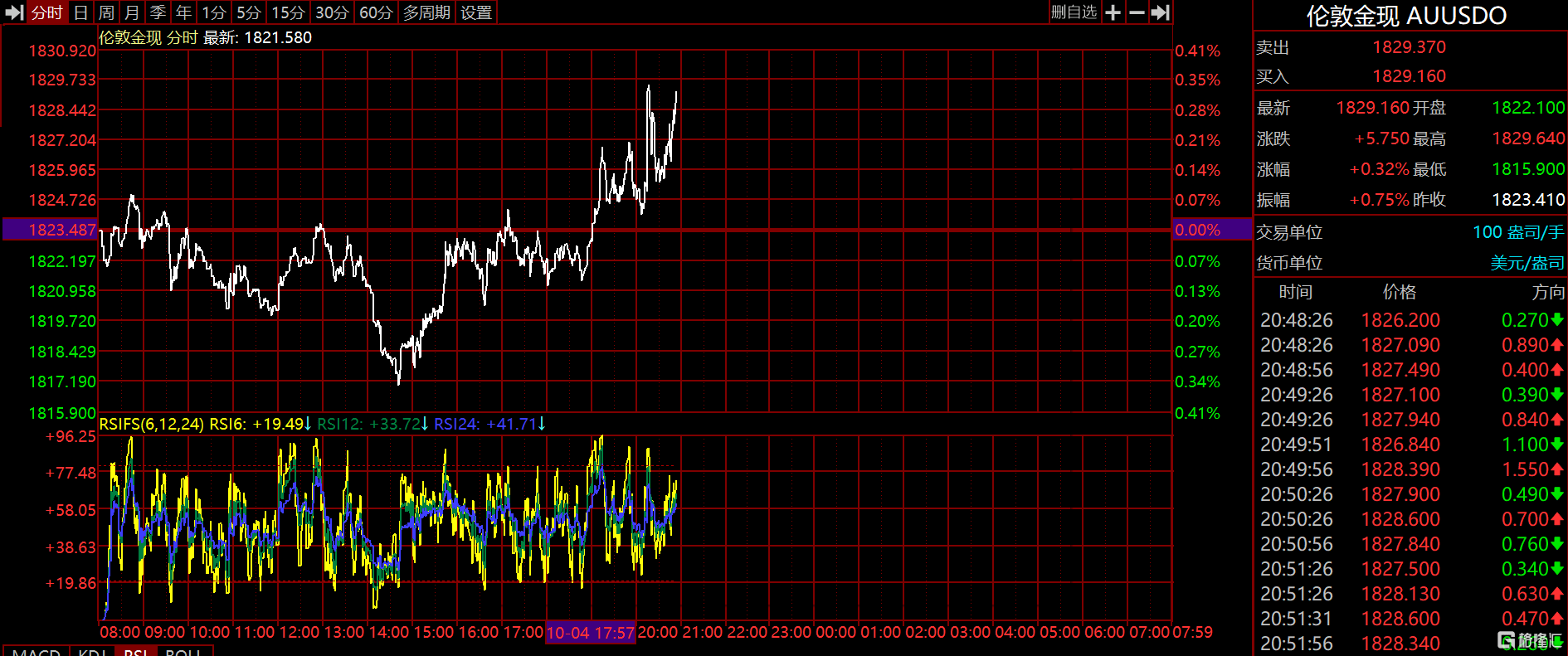Click the highlighted 1823.487 price axis marker
1568x656 pixels.
[x=51, y=230]
